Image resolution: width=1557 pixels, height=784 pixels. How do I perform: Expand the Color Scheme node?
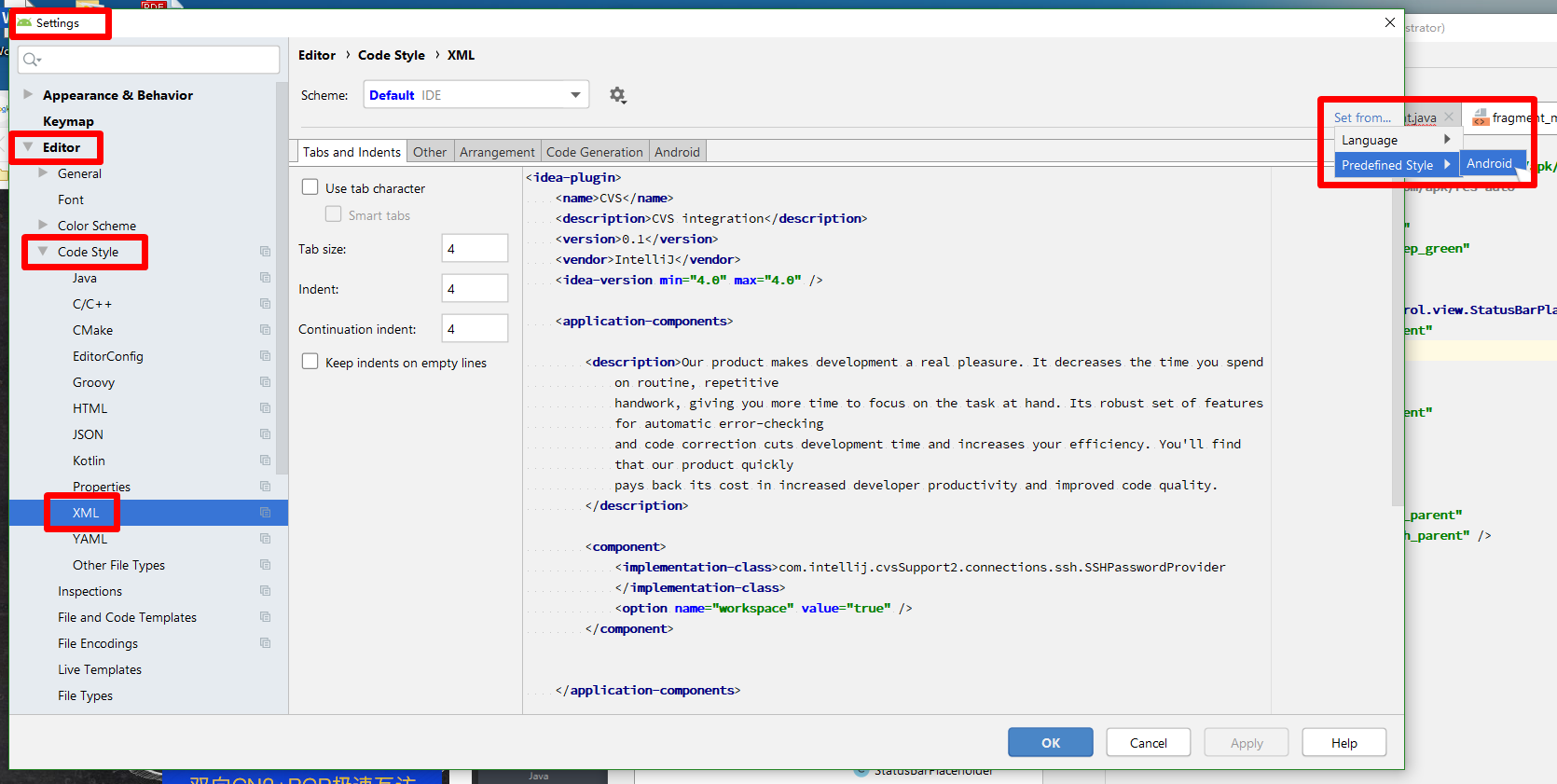point(43,225)
